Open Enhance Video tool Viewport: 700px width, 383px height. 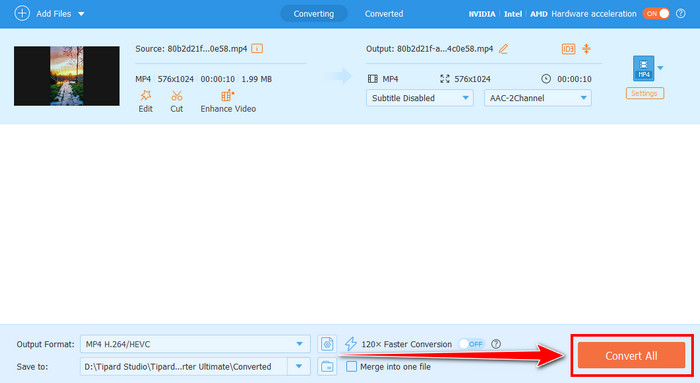click(228, 101)
